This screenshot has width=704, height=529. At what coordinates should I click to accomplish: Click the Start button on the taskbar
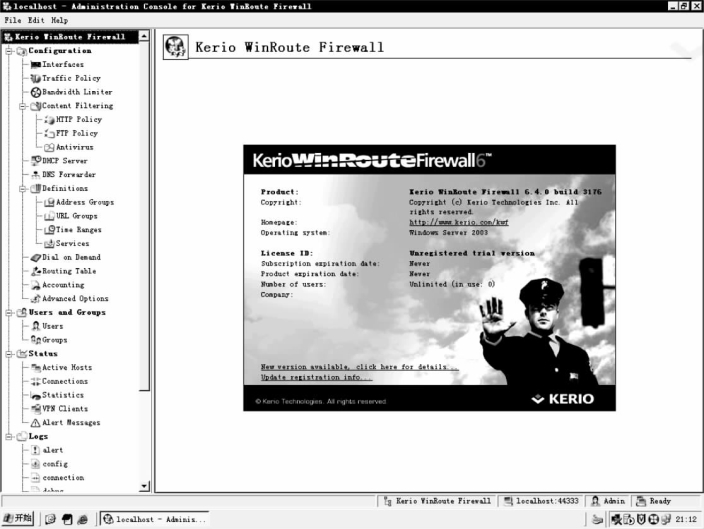18,519
